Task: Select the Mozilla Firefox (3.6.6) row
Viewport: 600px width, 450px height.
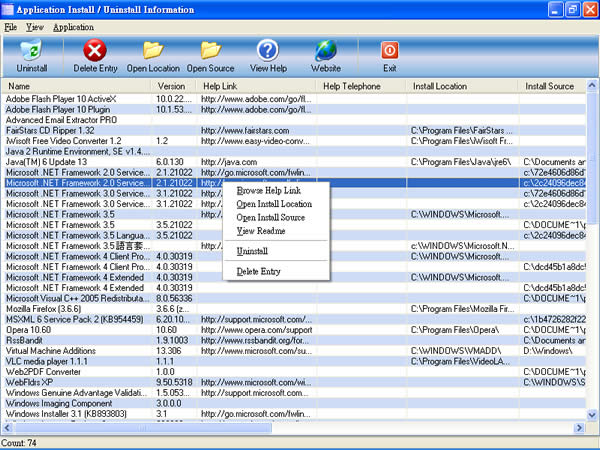Action: [295, 309]
